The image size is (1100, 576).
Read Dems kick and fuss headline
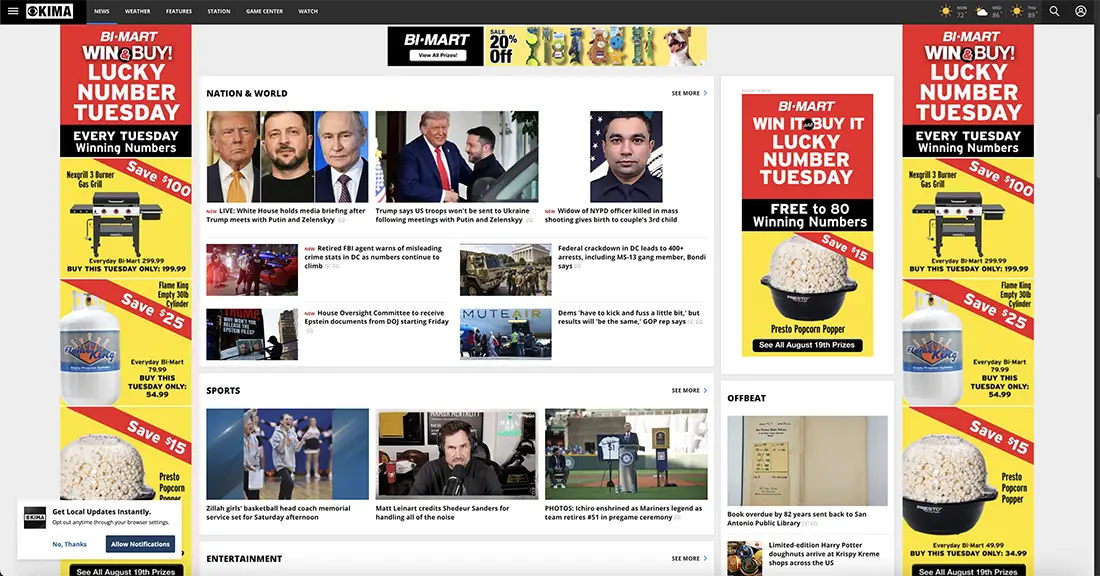pos(629,317)
